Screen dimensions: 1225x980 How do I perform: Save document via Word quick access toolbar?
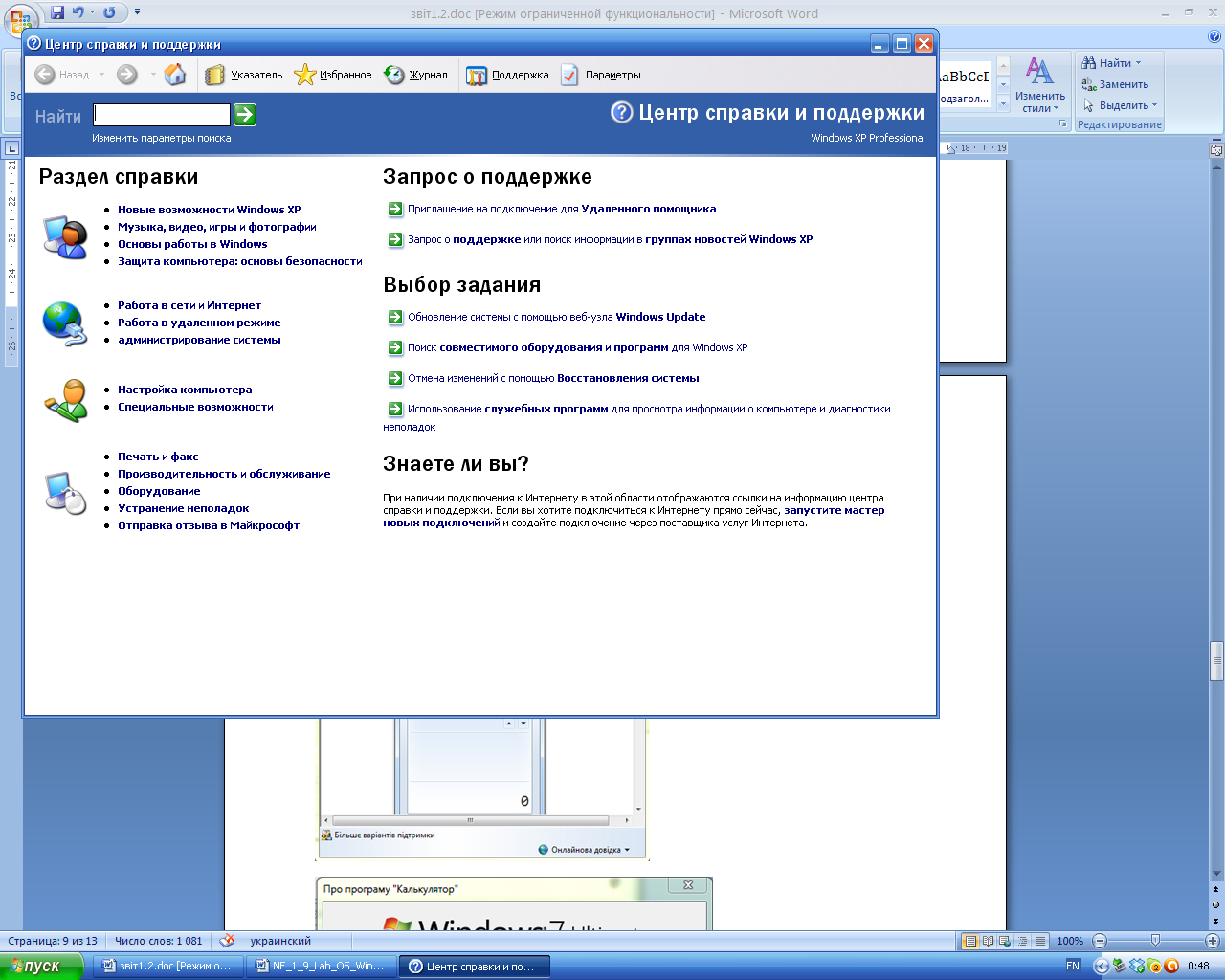click(57, 12)
